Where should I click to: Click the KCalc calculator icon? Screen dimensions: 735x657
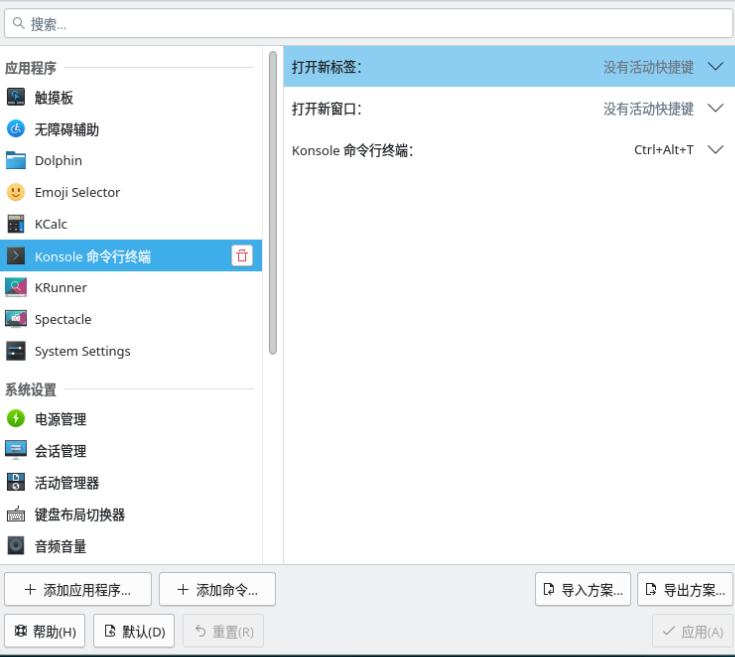point(15,224)
